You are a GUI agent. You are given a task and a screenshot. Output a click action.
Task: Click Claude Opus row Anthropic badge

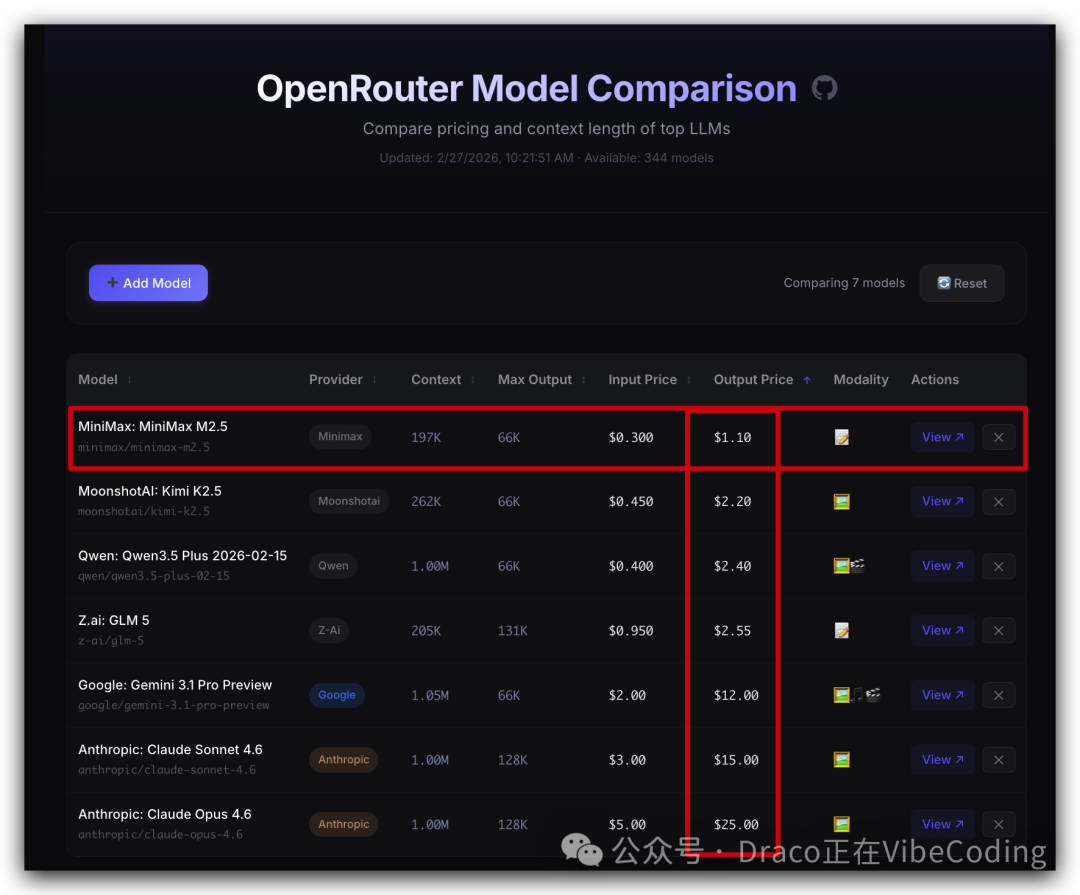point(344,824)
